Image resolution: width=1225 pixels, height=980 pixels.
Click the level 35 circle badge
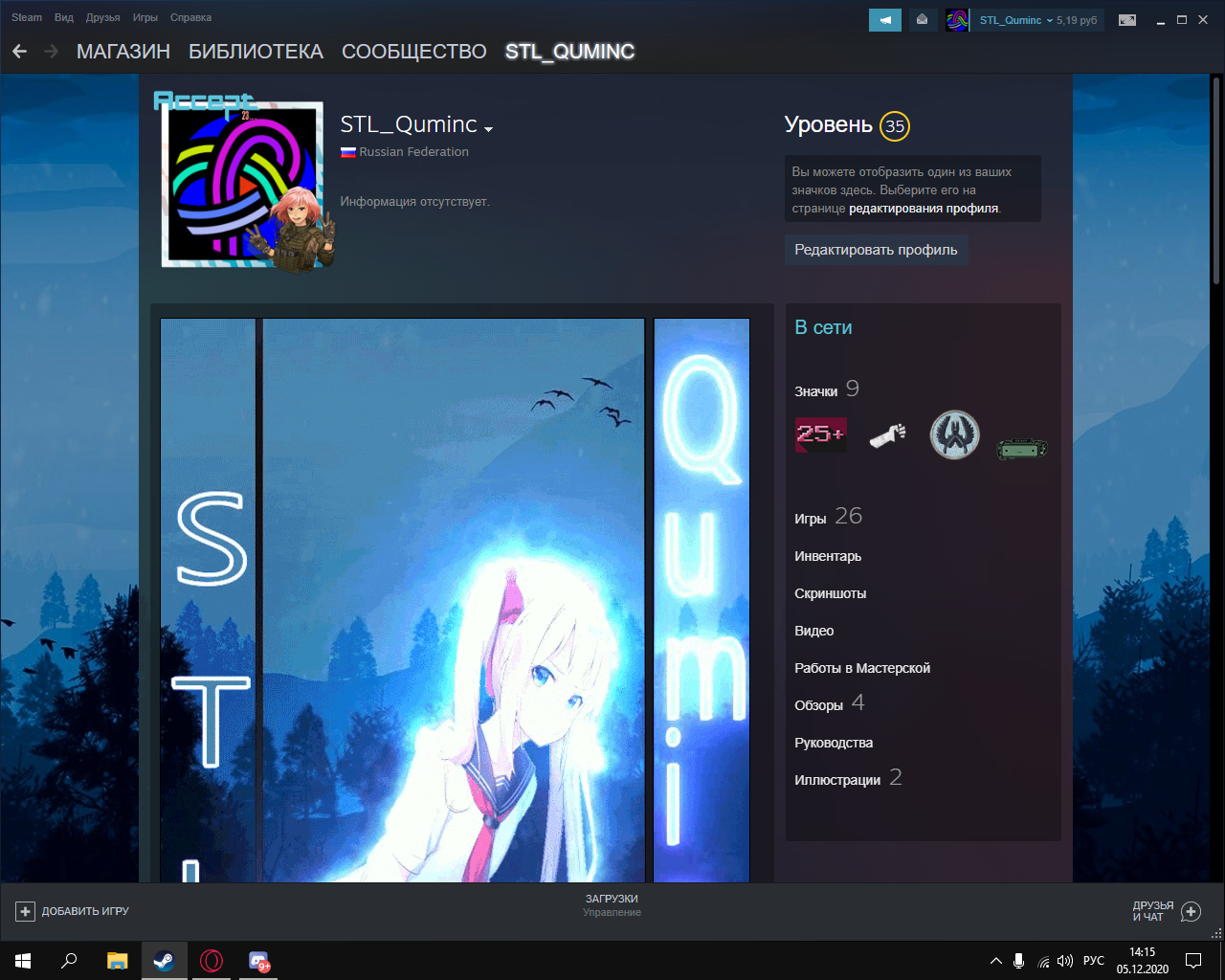895,126
